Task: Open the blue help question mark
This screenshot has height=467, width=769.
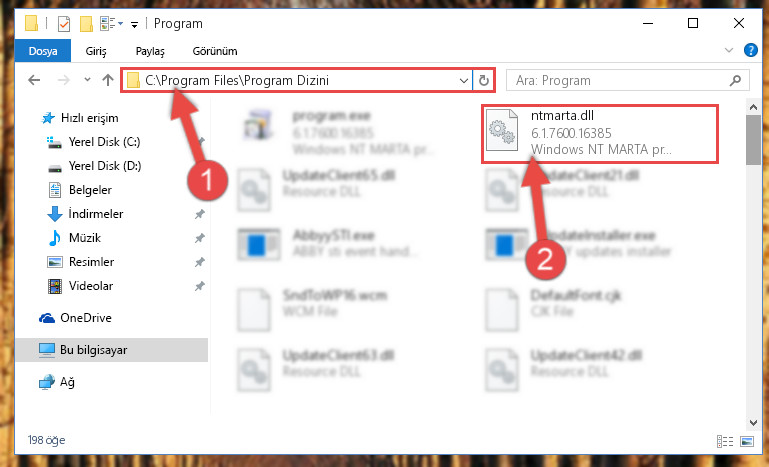Action: click(x=750, y=50)
